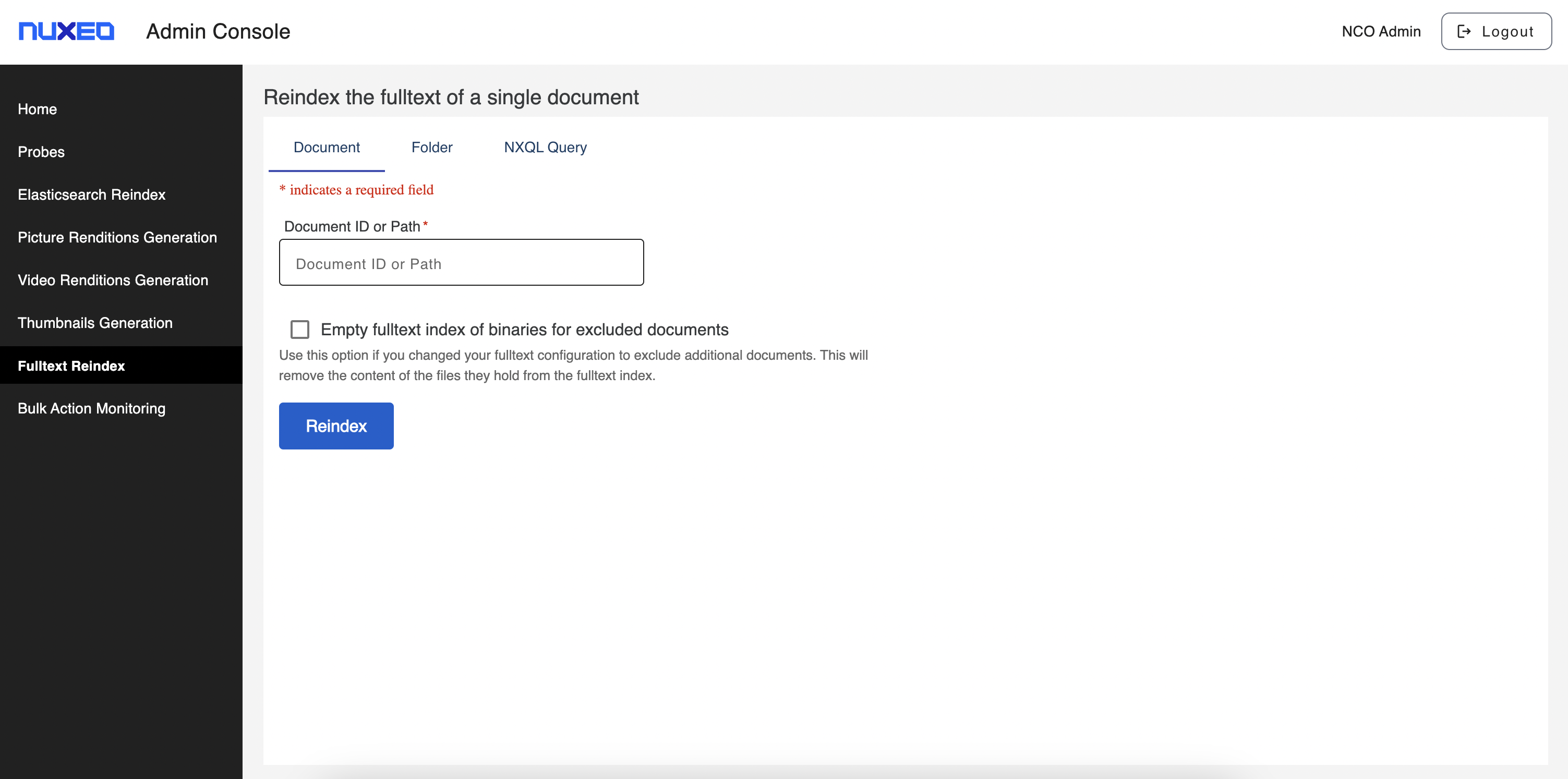1568x779 pixels.
Task: Select Thumbnails Generation in sidebar
Action: click(x=95, y=323)
